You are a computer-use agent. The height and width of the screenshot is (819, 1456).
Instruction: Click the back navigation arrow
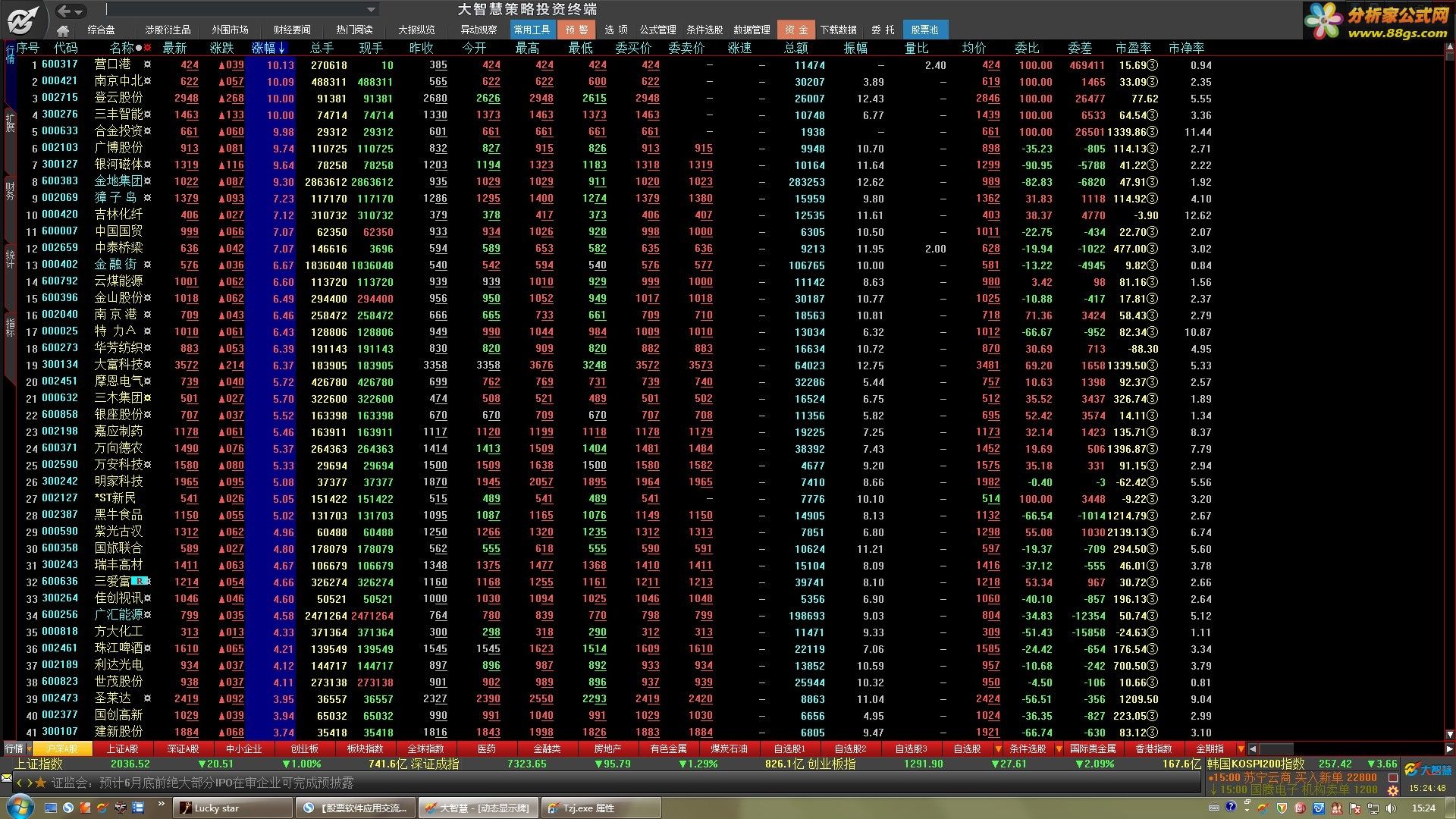pyautogui.click(x=64, y=11)
